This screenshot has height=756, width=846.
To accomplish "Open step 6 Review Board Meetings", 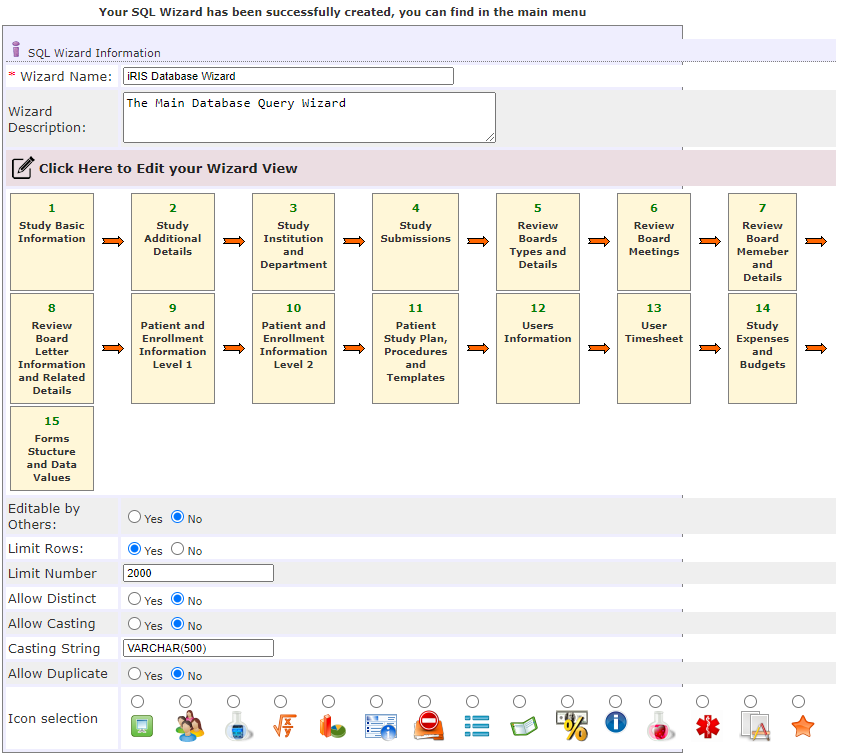I will pyautogui.click(x=654, y=242).
